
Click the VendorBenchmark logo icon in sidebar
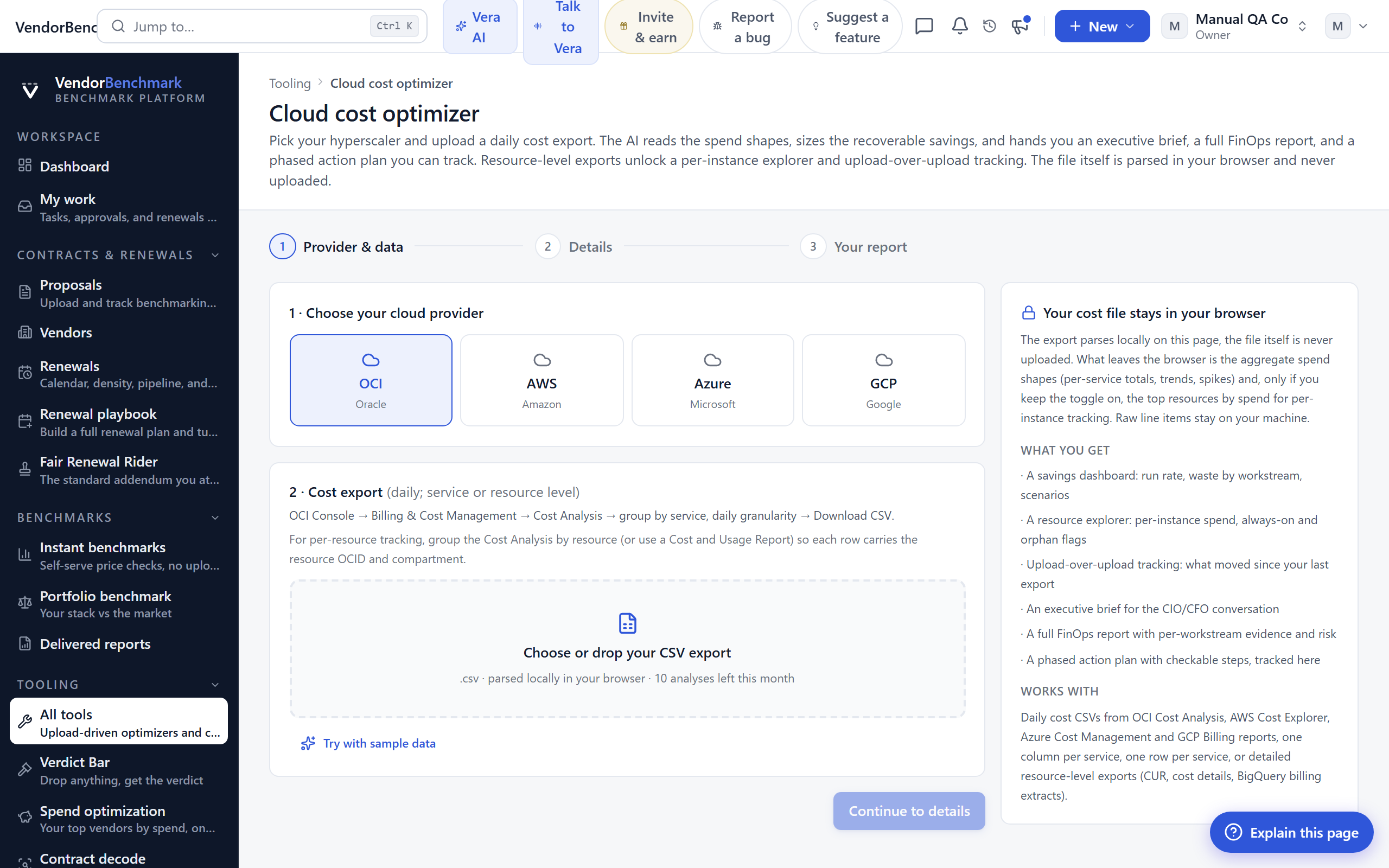(30, 90)
